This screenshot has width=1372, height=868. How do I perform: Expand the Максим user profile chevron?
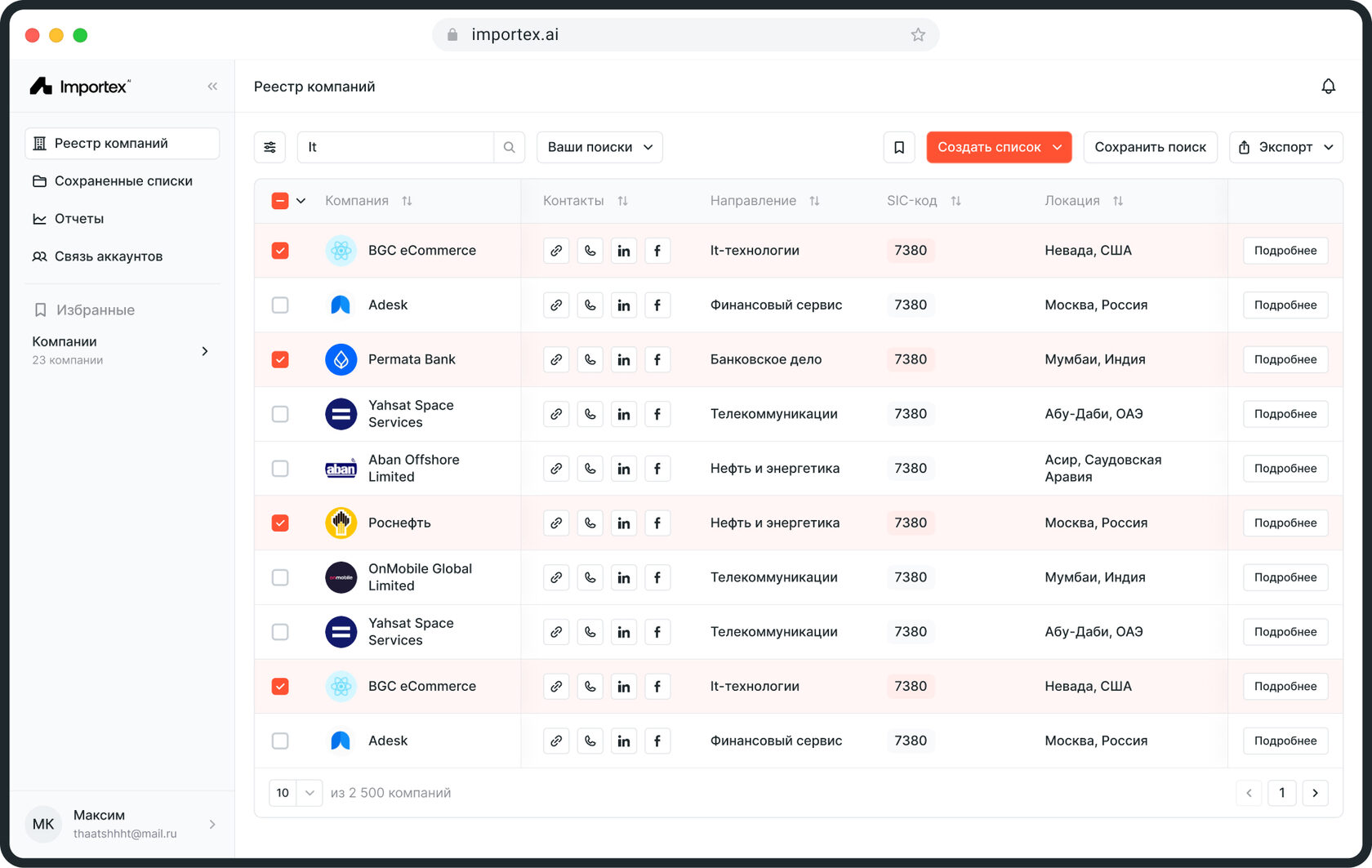[212, 824]
